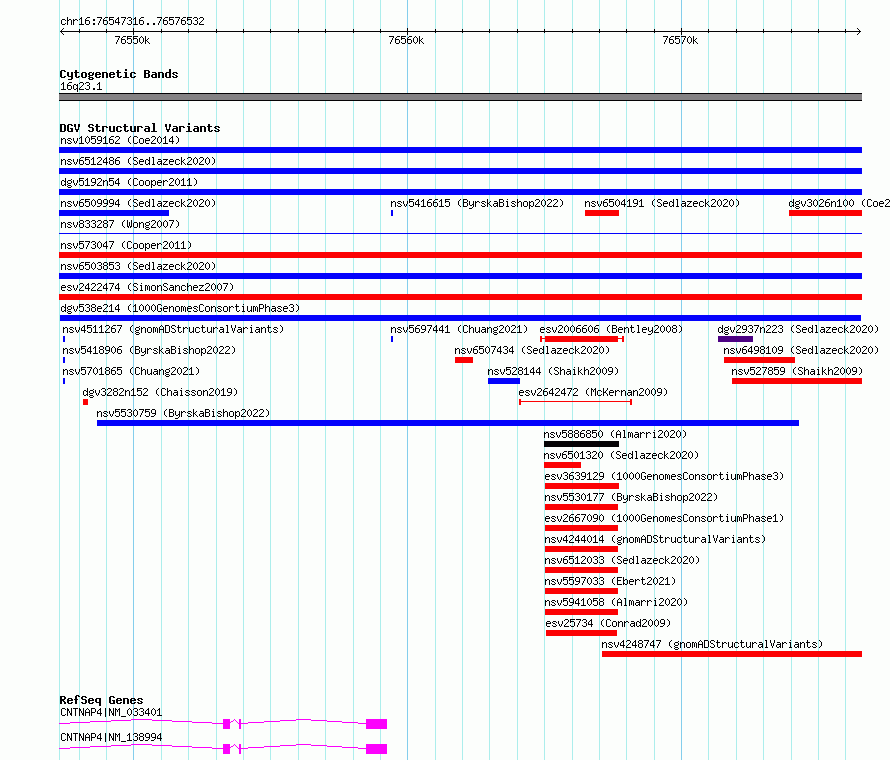
Task: Open the esv2006606 (Bentley2008) variant
Action: 611,329
